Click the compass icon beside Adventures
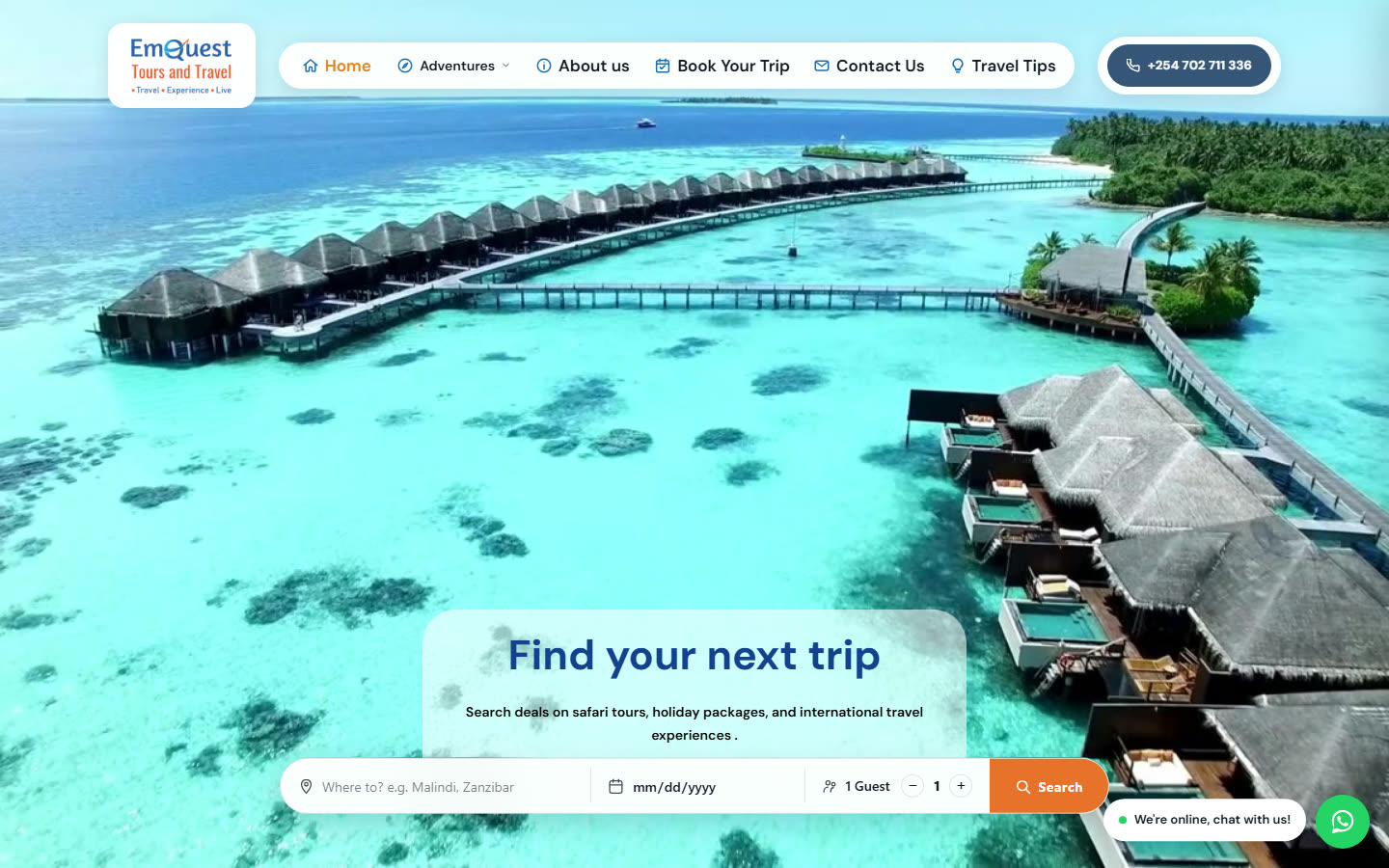This screenshot has width=1389, height=868. point(405,66)
